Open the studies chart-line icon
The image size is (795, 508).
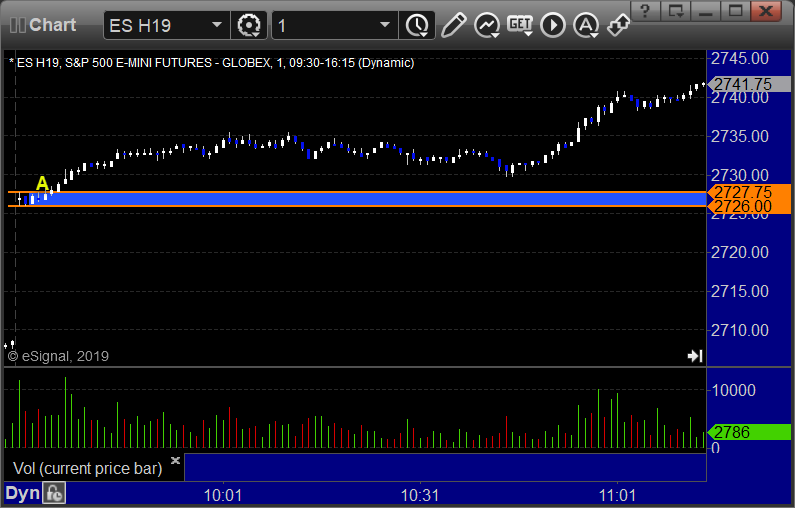487,25
